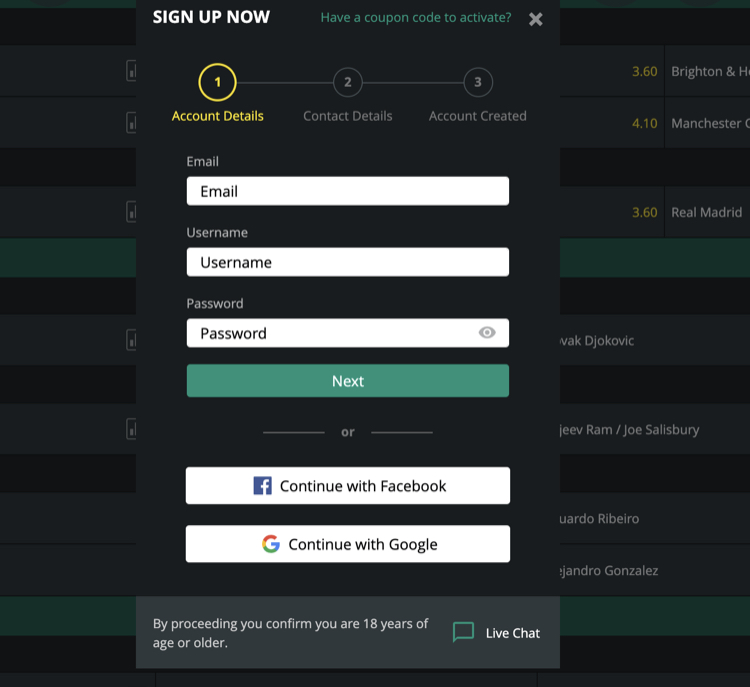Toggle password visibility eye icon
Screen dimensions: 750x687
pos(487,332)
